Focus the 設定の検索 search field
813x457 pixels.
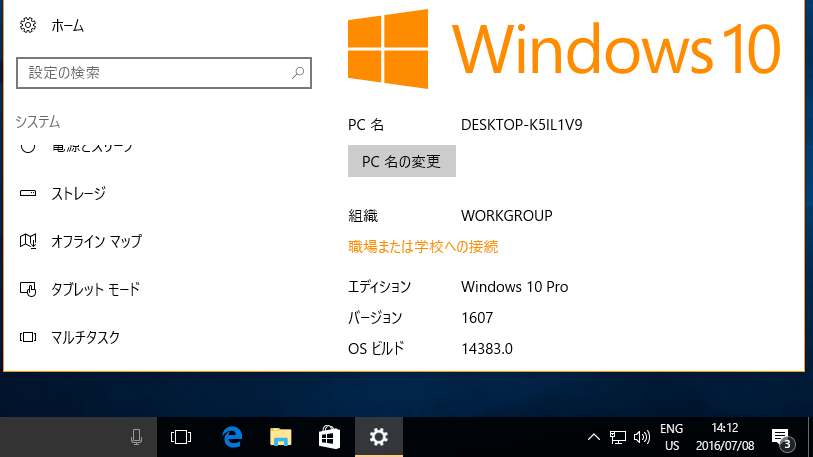point(164,73)
